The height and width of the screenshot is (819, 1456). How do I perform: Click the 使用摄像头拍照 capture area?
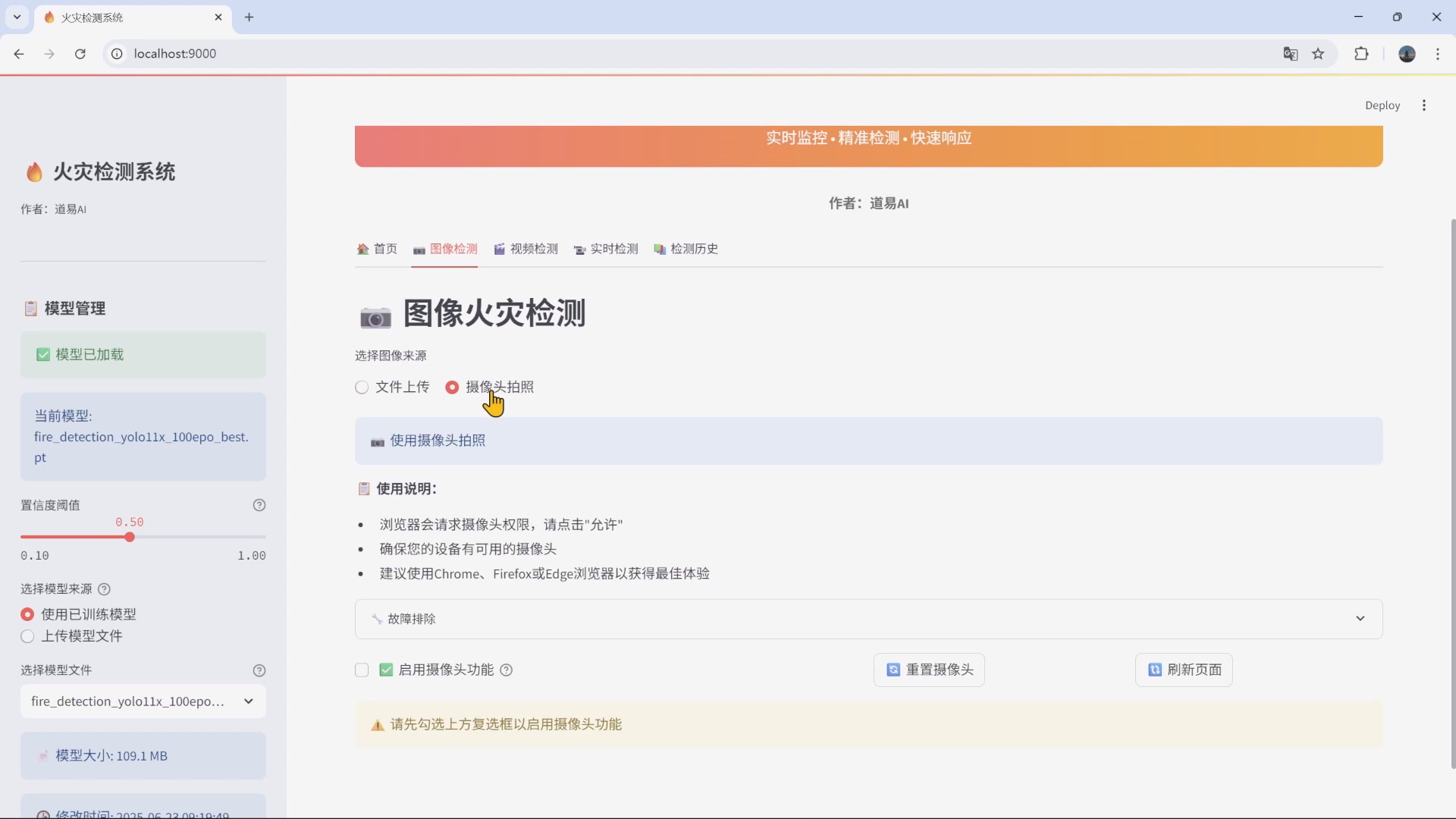point(868,441)
